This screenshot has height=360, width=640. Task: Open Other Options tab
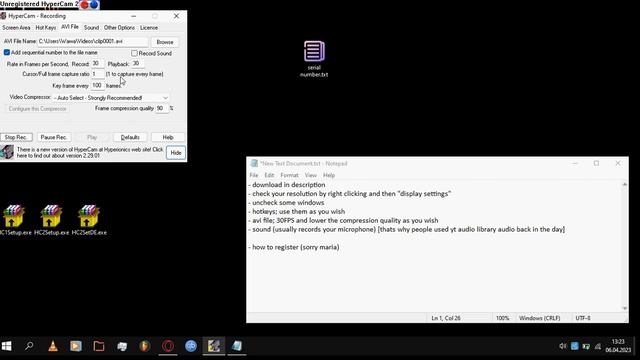(x=119, y=27)
